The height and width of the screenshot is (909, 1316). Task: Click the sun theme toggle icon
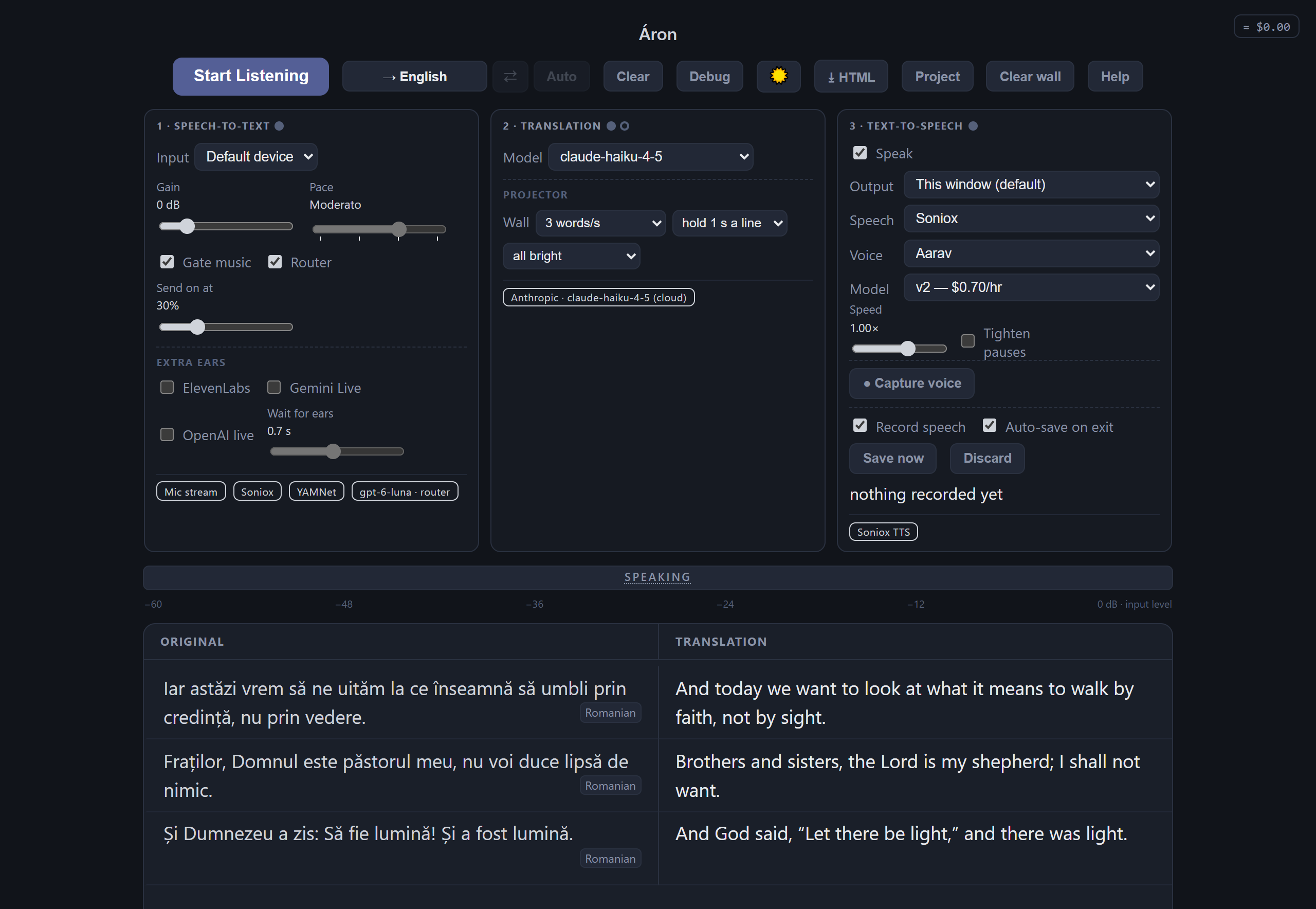(x=778, y=76)
